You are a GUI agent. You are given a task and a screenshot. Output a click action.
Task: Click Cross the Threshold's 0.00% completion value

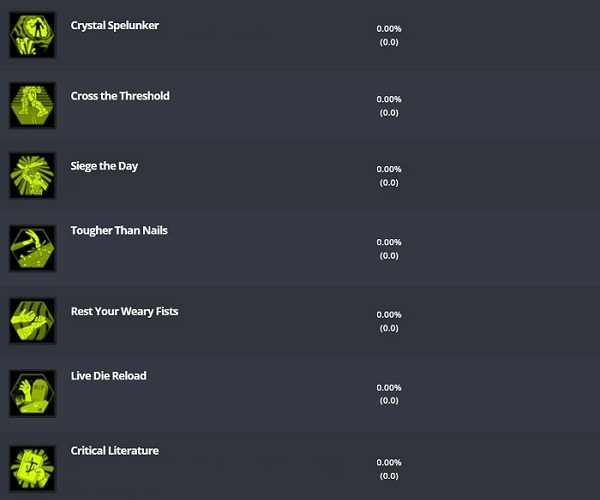pyautogui.click(x=389, y=99)
